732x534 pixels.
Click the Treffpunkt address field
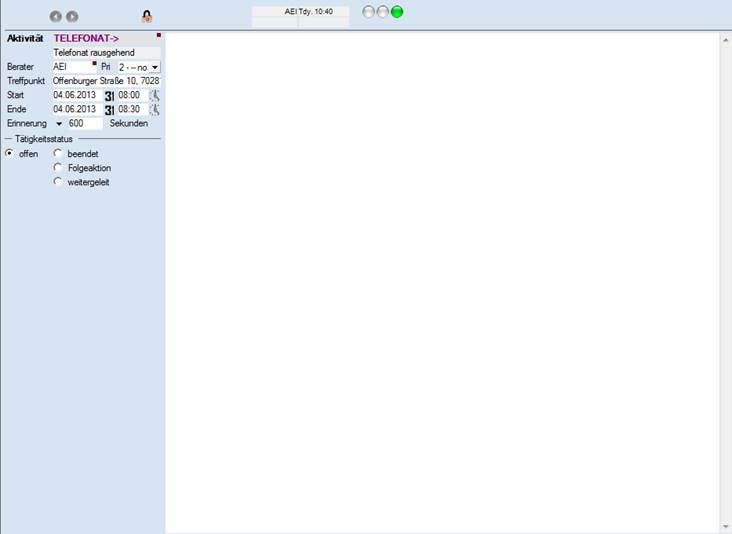106,81
